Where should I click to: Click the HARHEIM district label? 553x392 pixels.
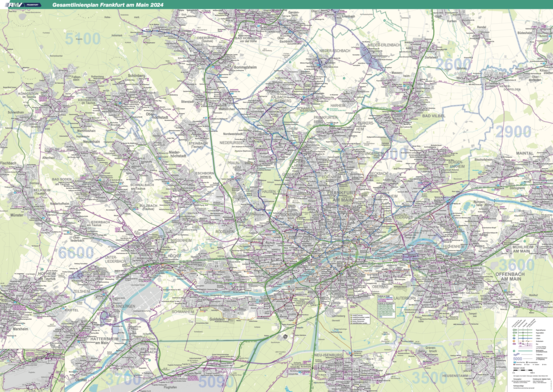click(338, 104)
